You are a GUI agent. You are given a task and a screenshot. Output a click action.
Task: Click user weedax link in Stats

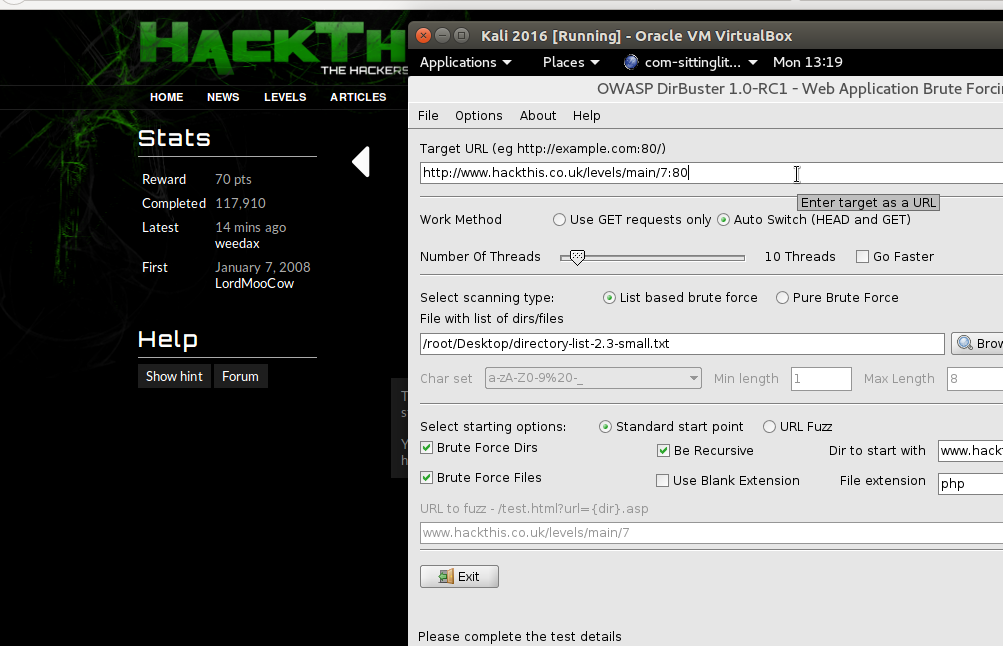[x=237, y=244]
